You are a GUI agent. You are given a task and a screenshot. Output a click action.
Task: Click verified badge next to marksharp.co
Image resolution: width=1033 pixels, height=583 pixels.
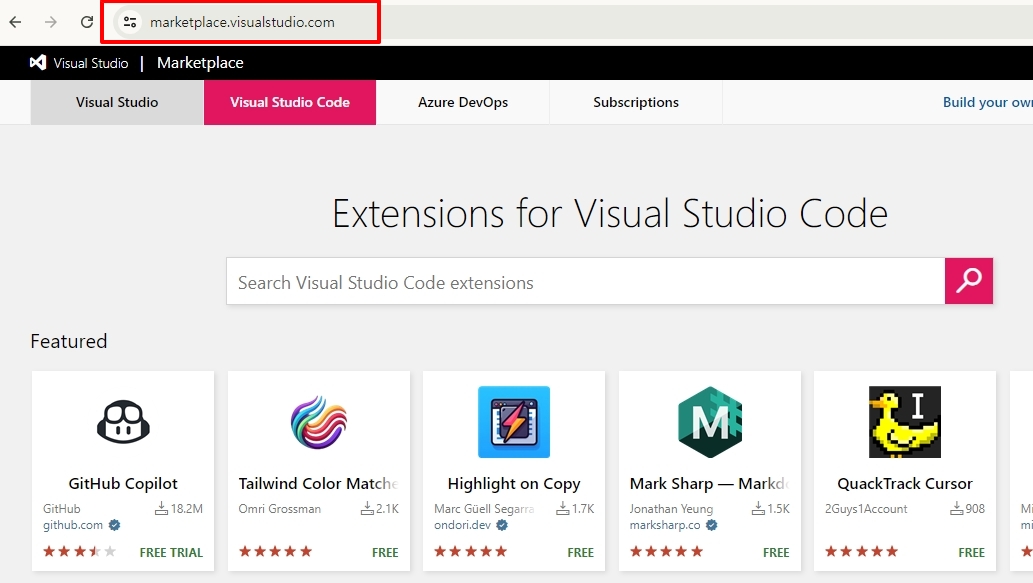[x=712, y=525]
